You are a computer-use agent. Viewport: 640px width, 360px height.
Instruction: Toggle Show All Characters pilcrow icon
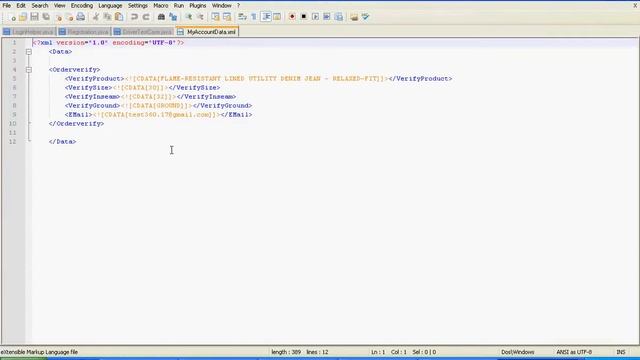click(x=254, y=17)
